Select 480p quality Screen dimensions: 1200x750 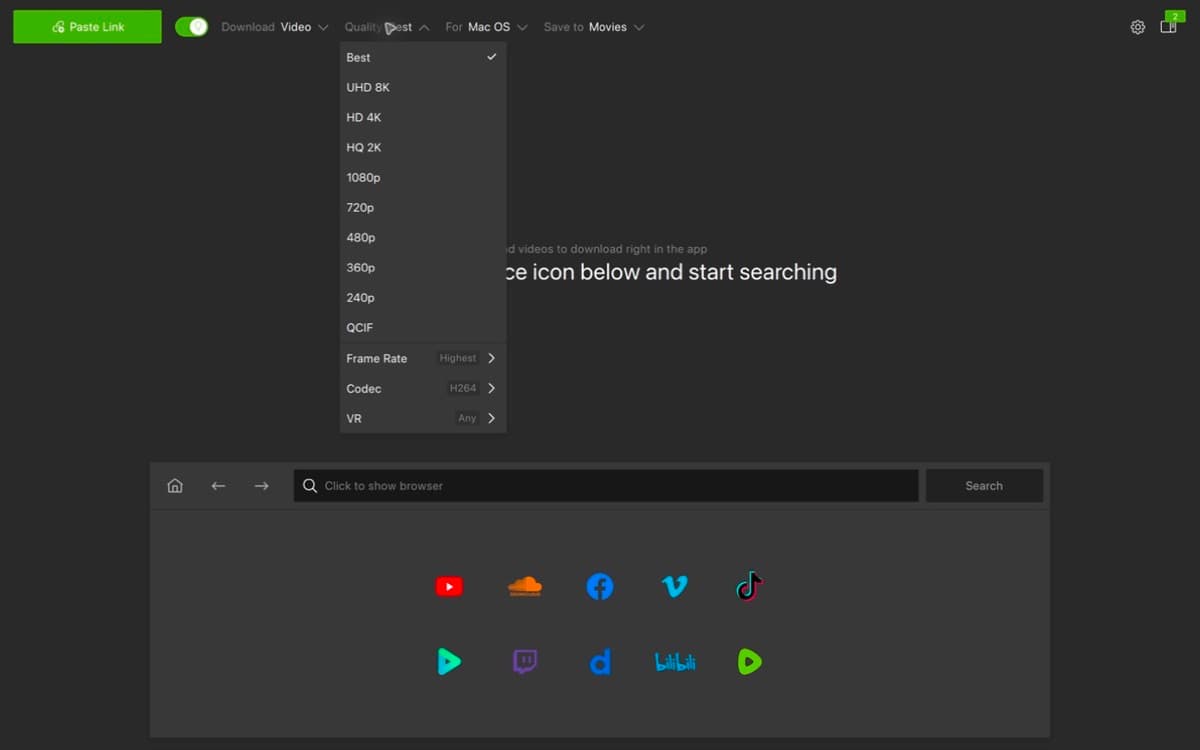click(423, 237)
